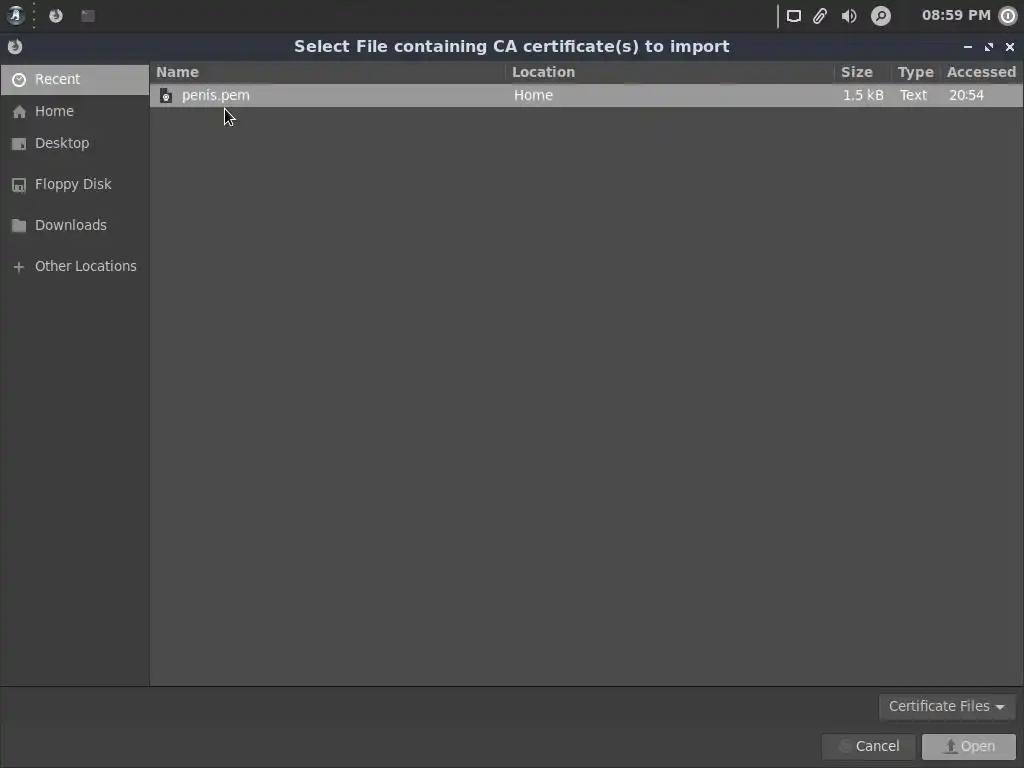Screen dimensions: 1024x768
Task: Click the volume speaker icon
Action: pyautogui.click(x=849, y=16)
